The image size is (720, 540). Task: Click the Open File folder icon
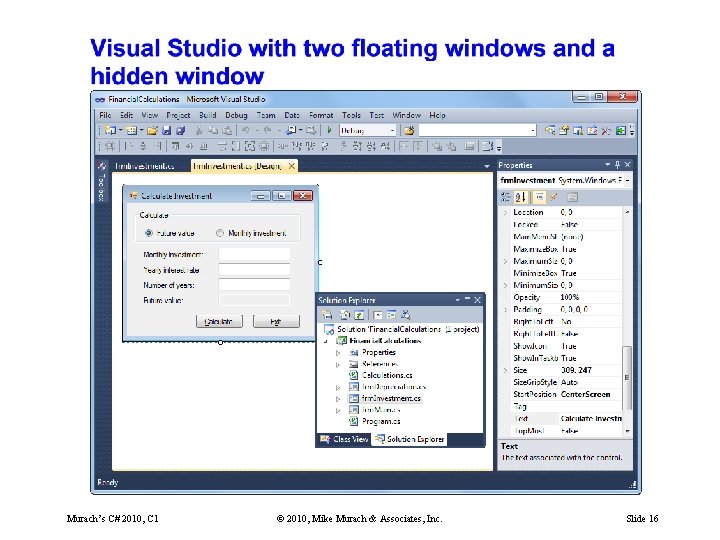153,130
